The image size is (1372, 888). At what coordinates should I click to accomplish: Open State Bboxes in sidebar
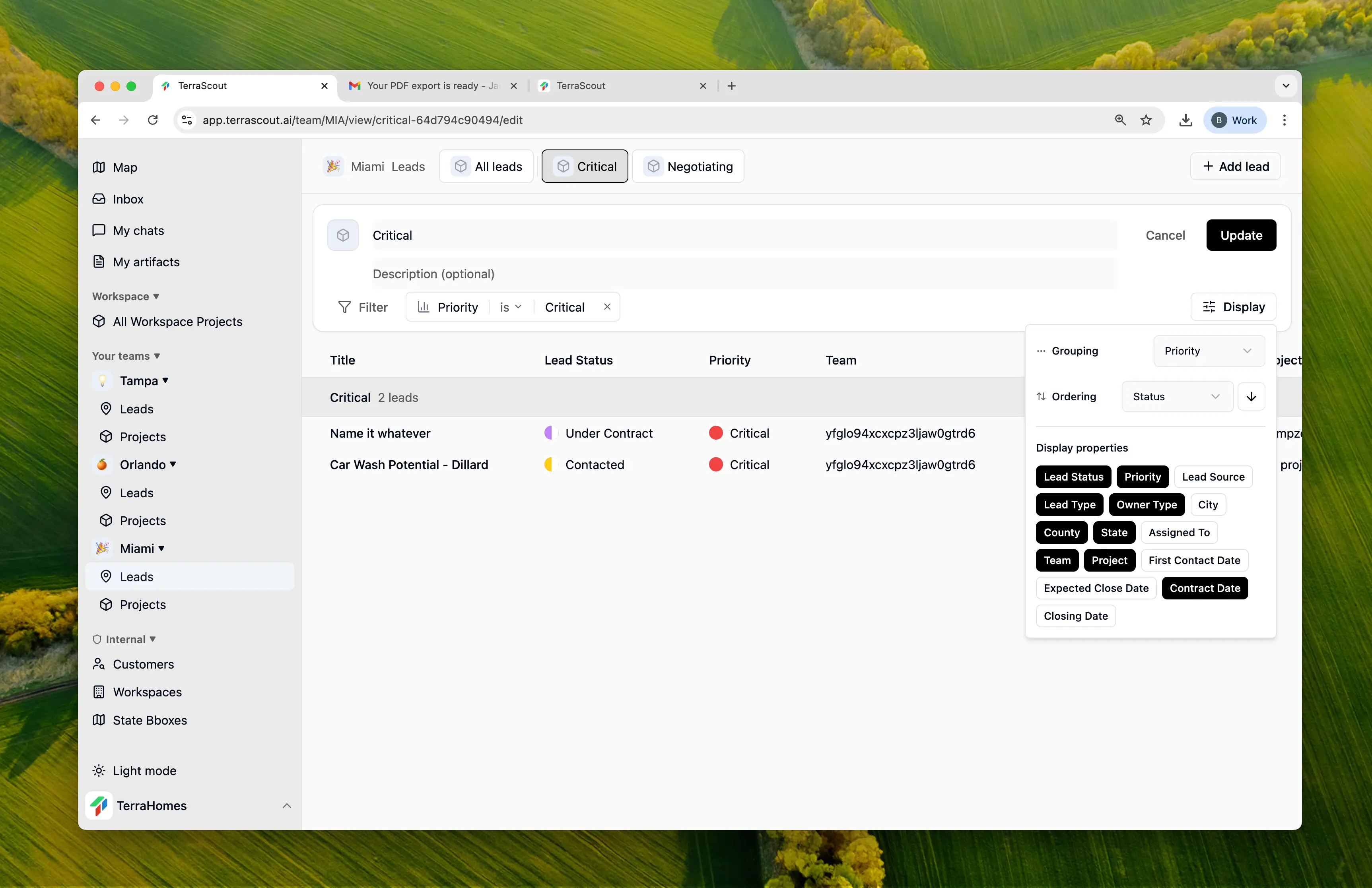tap(149, 720)
